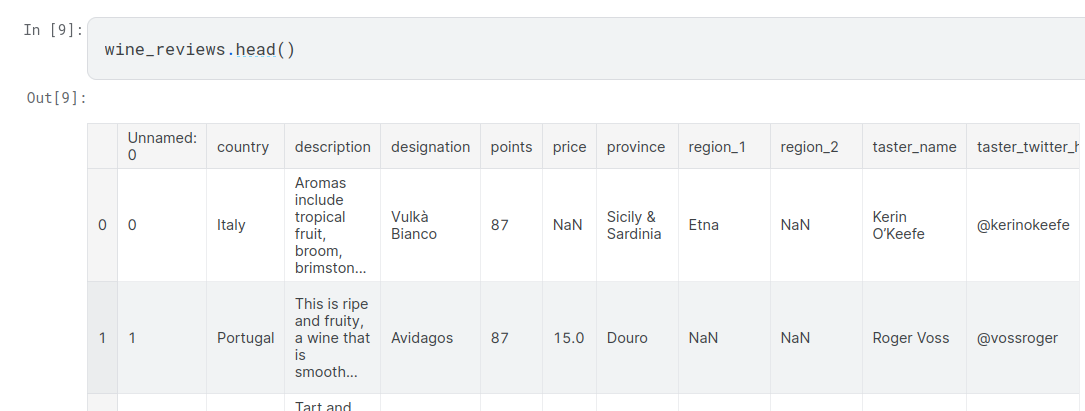Select the price column header

pyautogui.click(x=569, y=147)
